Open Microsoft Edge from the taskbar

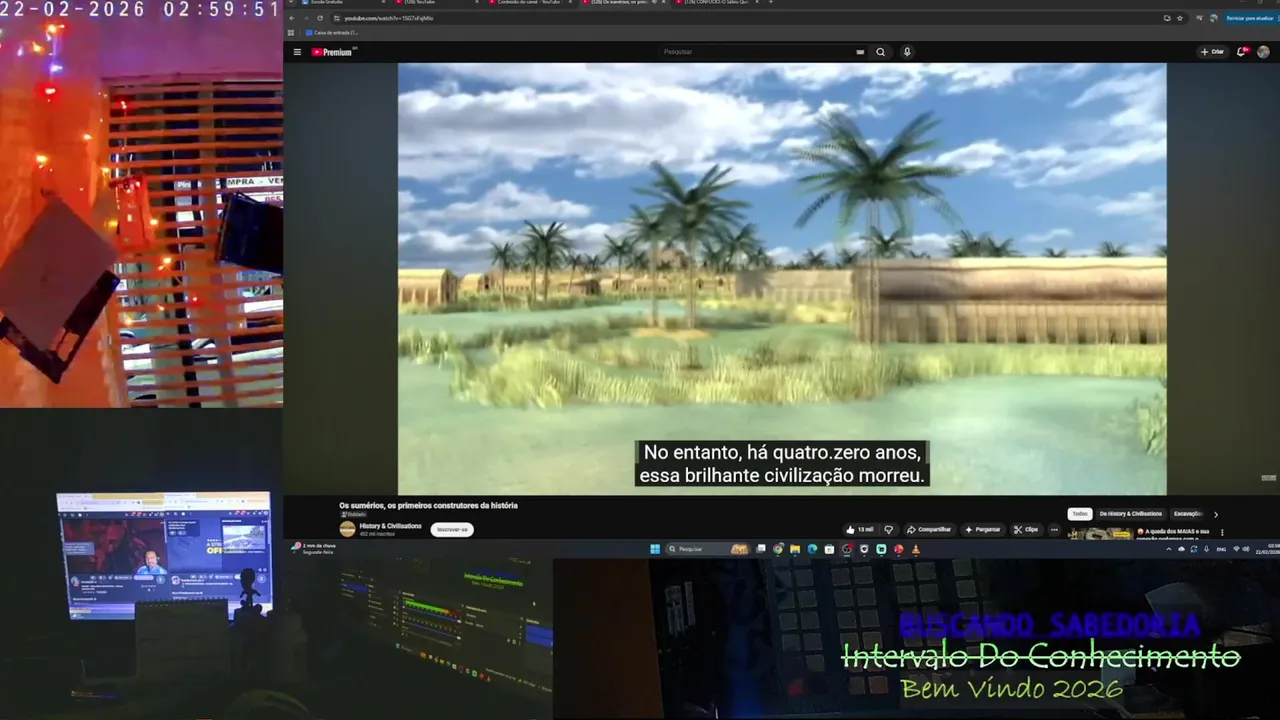(812, 549)
